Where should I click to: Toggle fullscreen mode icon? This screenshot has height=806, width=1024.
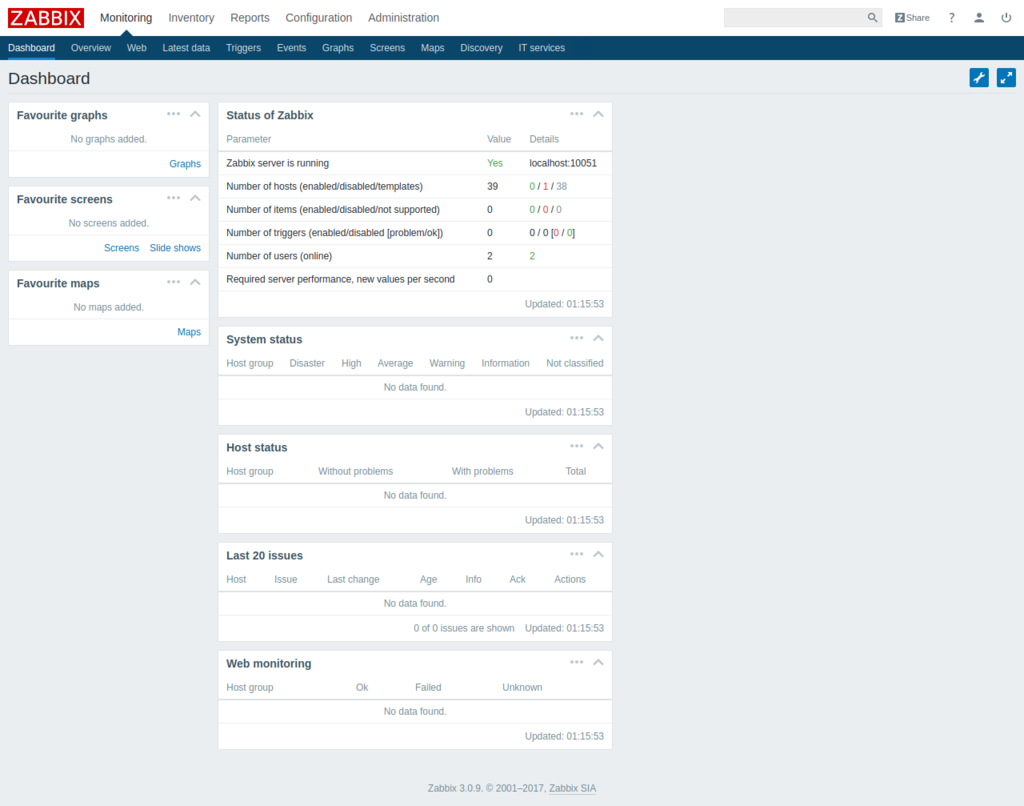coord(1006,78)
